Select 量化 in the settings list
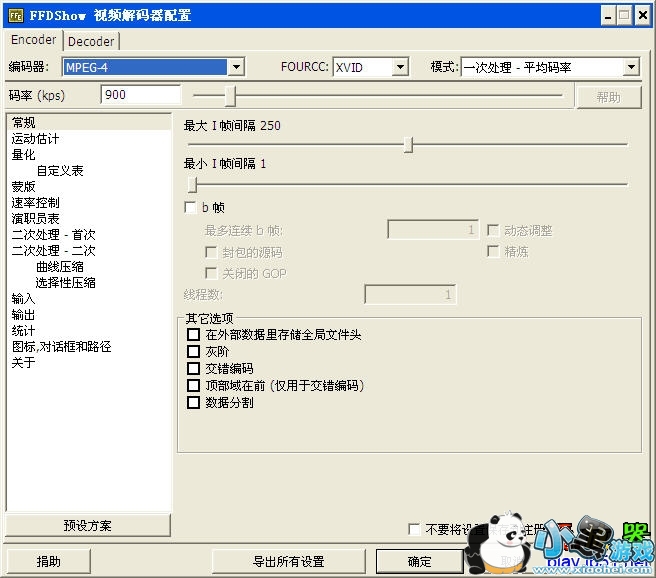 click(x=23, y=154)
